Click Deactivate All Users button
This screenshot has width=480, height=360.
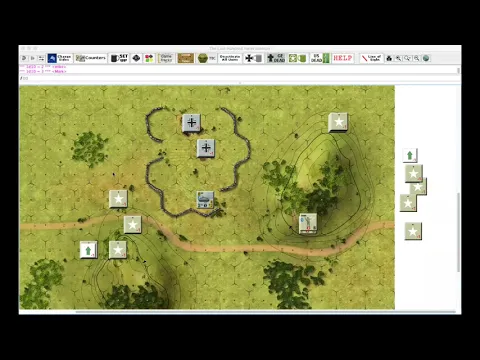point(230,58)
